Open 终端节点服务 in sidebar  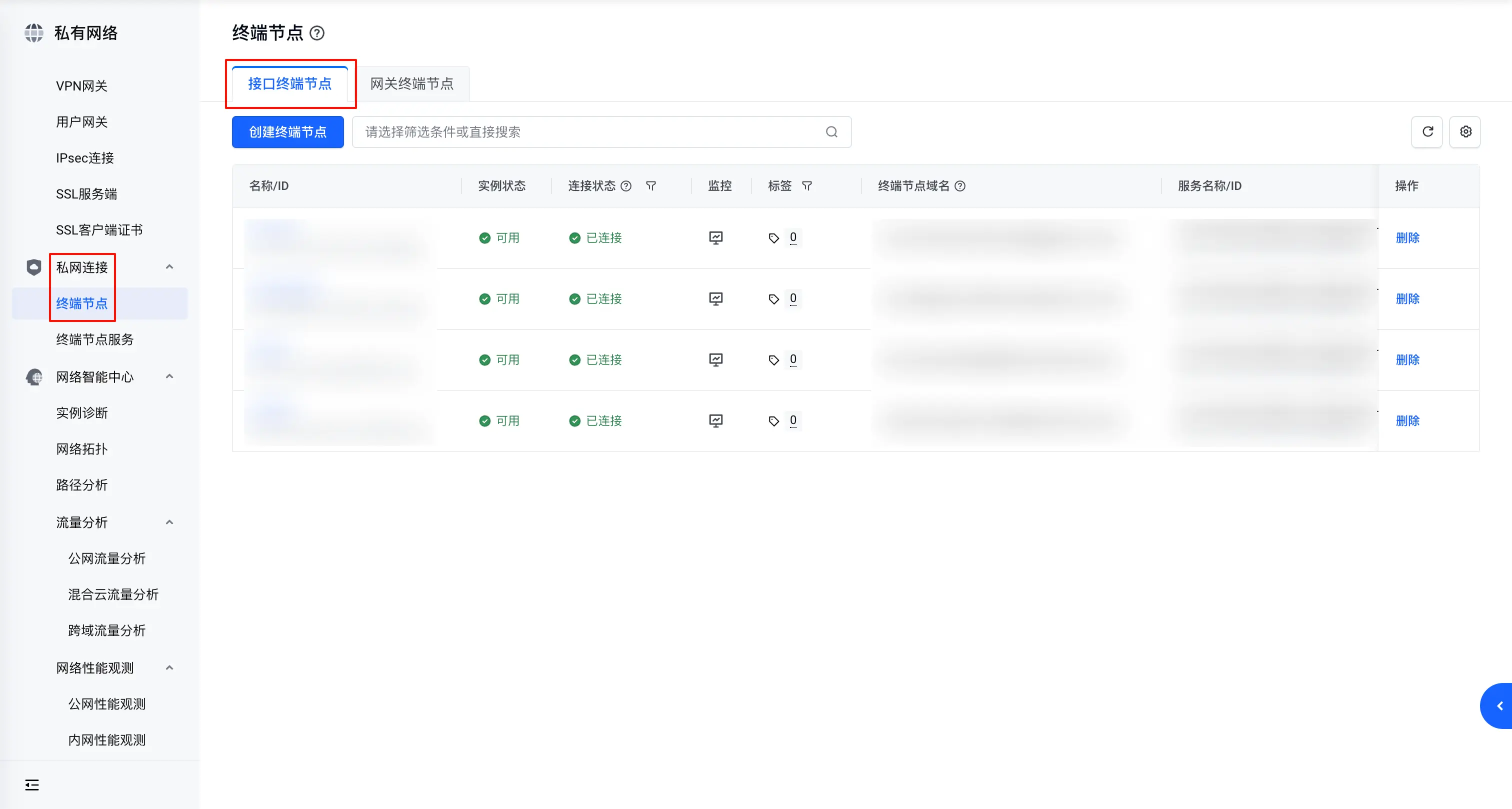(95, 339)
